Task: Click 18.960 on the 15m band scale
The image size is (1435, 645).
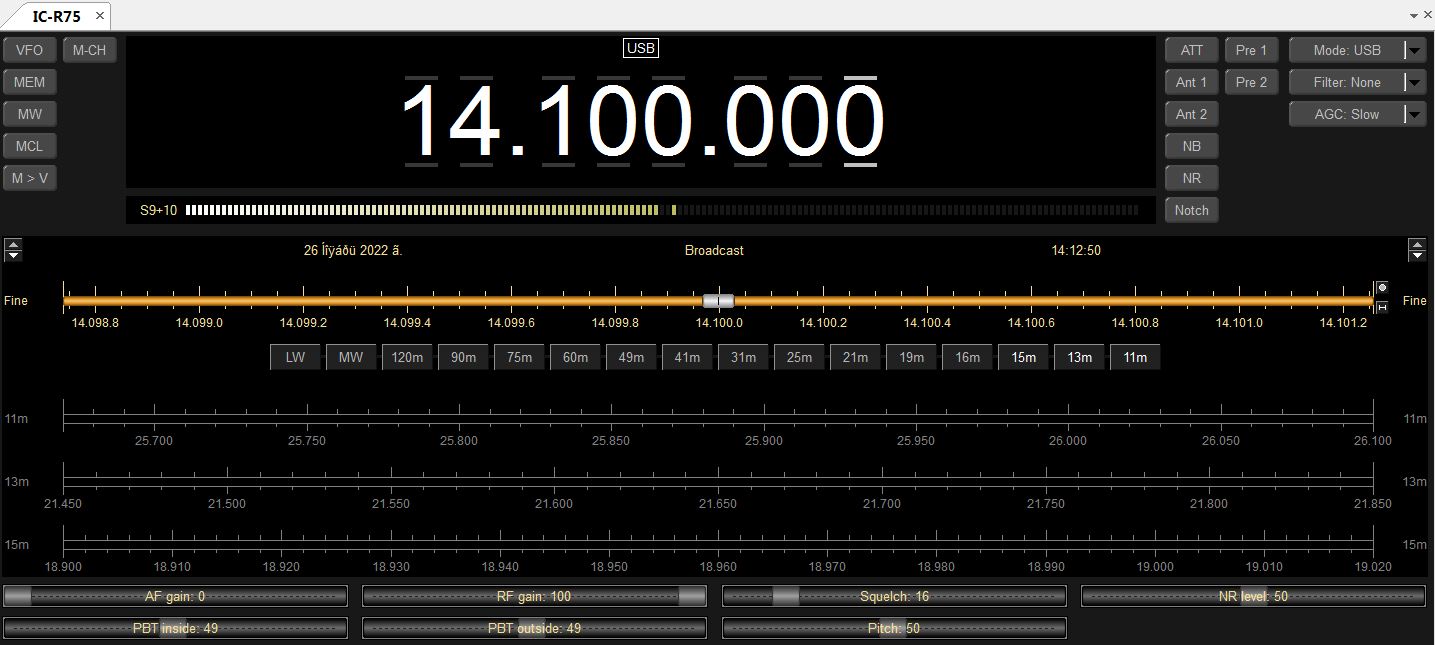Action: (718, 566)
